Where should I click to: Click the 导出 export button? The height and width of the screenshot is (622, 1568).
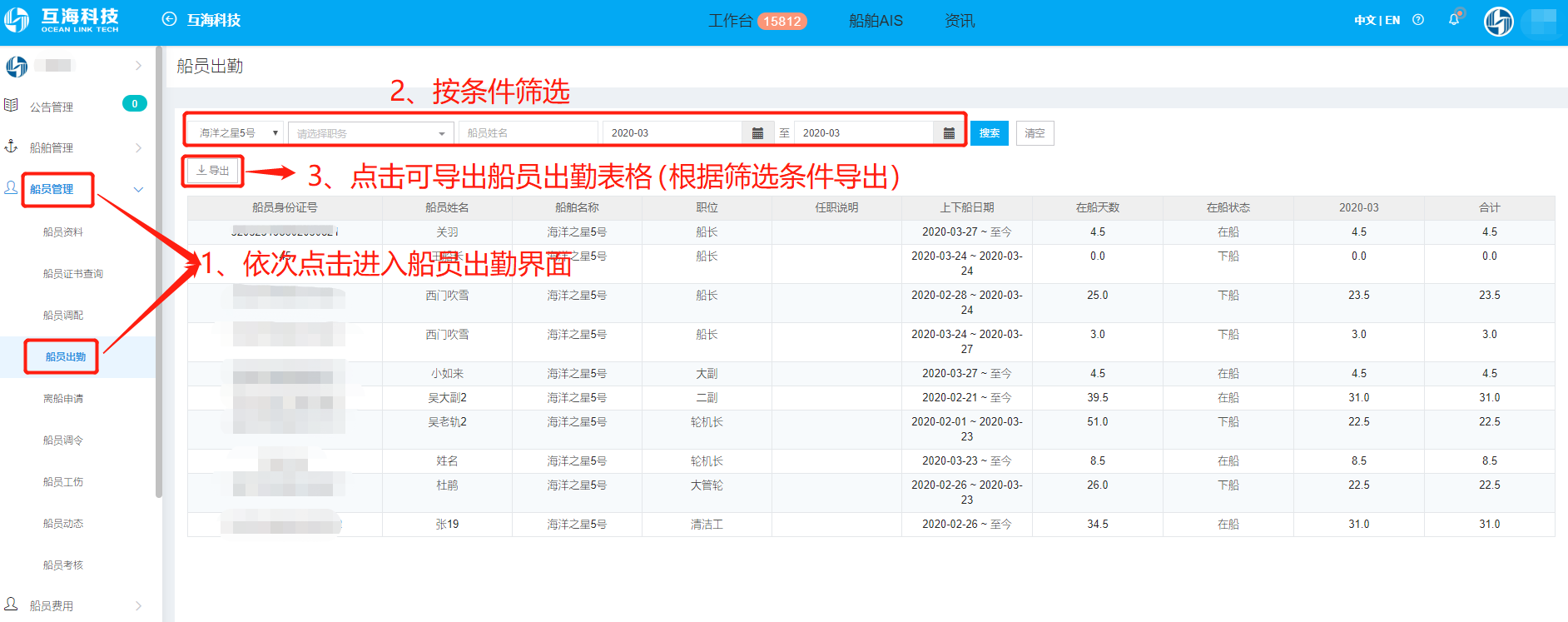(213, 170)
